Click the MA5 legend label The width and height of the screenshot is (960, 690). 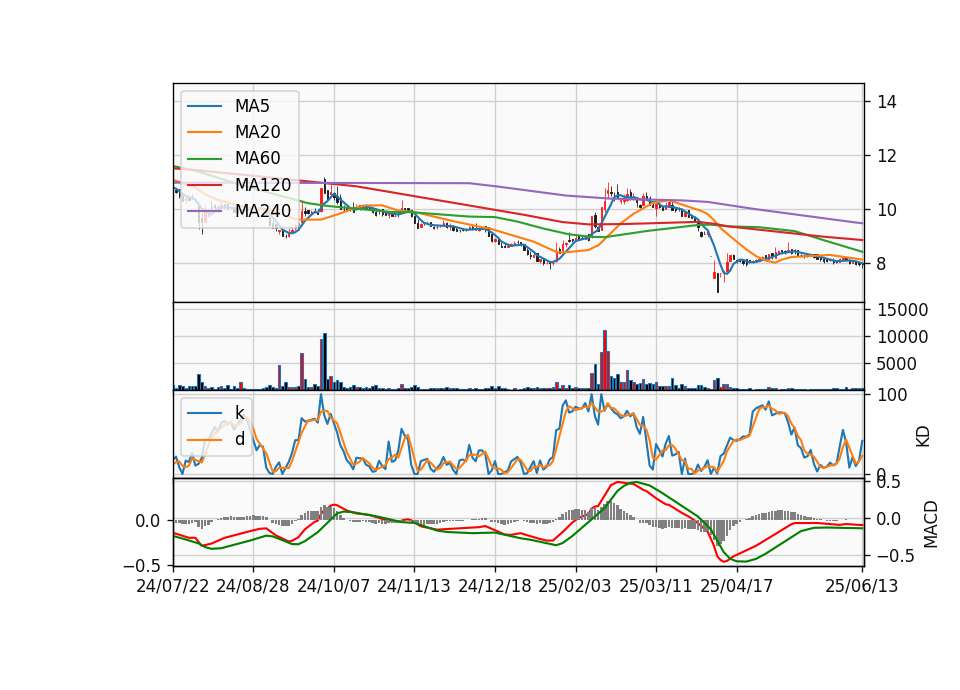(x=252, y=106)
